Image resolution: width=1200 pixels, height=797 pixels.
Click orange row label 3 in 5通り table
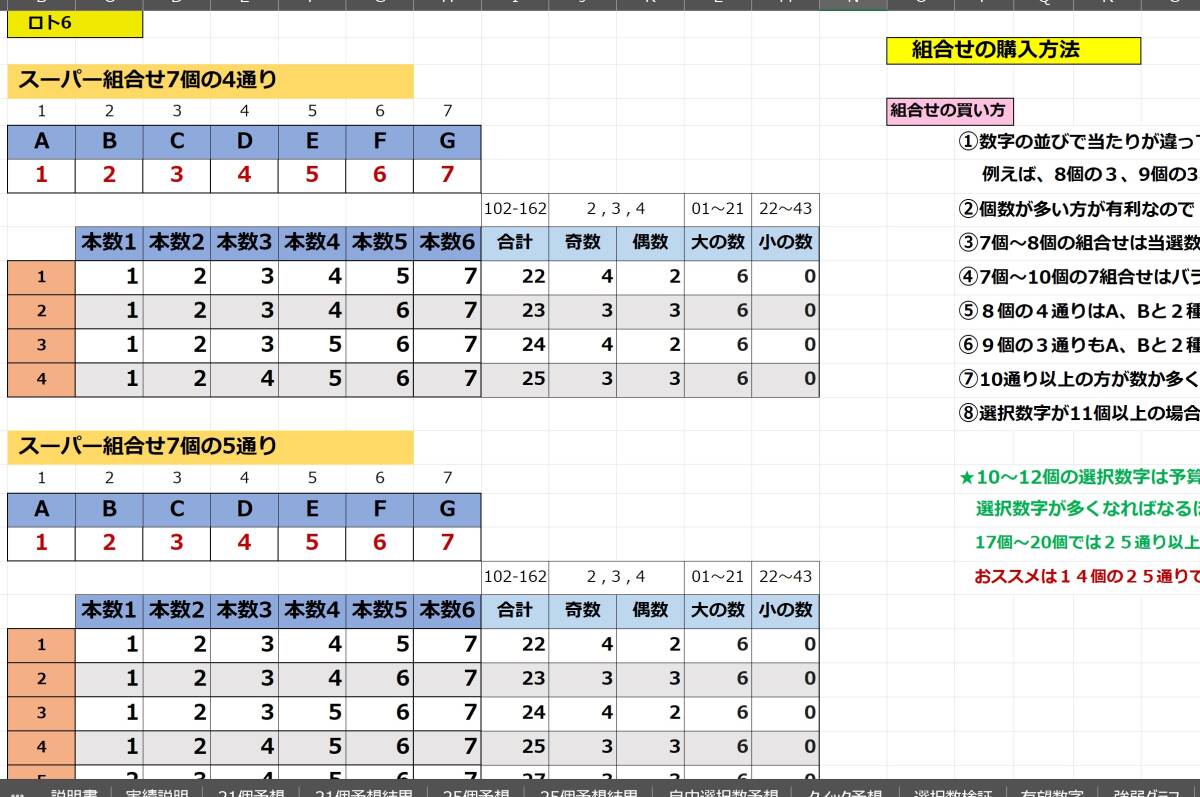point(41,713)
